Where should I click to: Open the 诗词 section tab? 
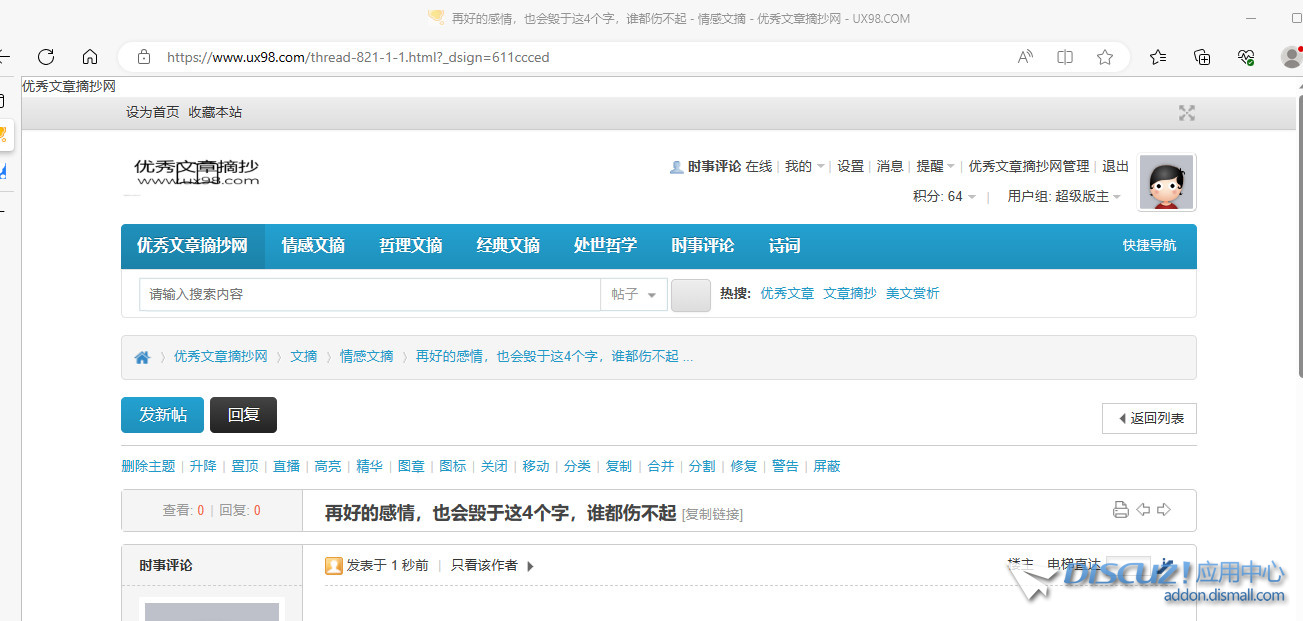coord(783,245)
